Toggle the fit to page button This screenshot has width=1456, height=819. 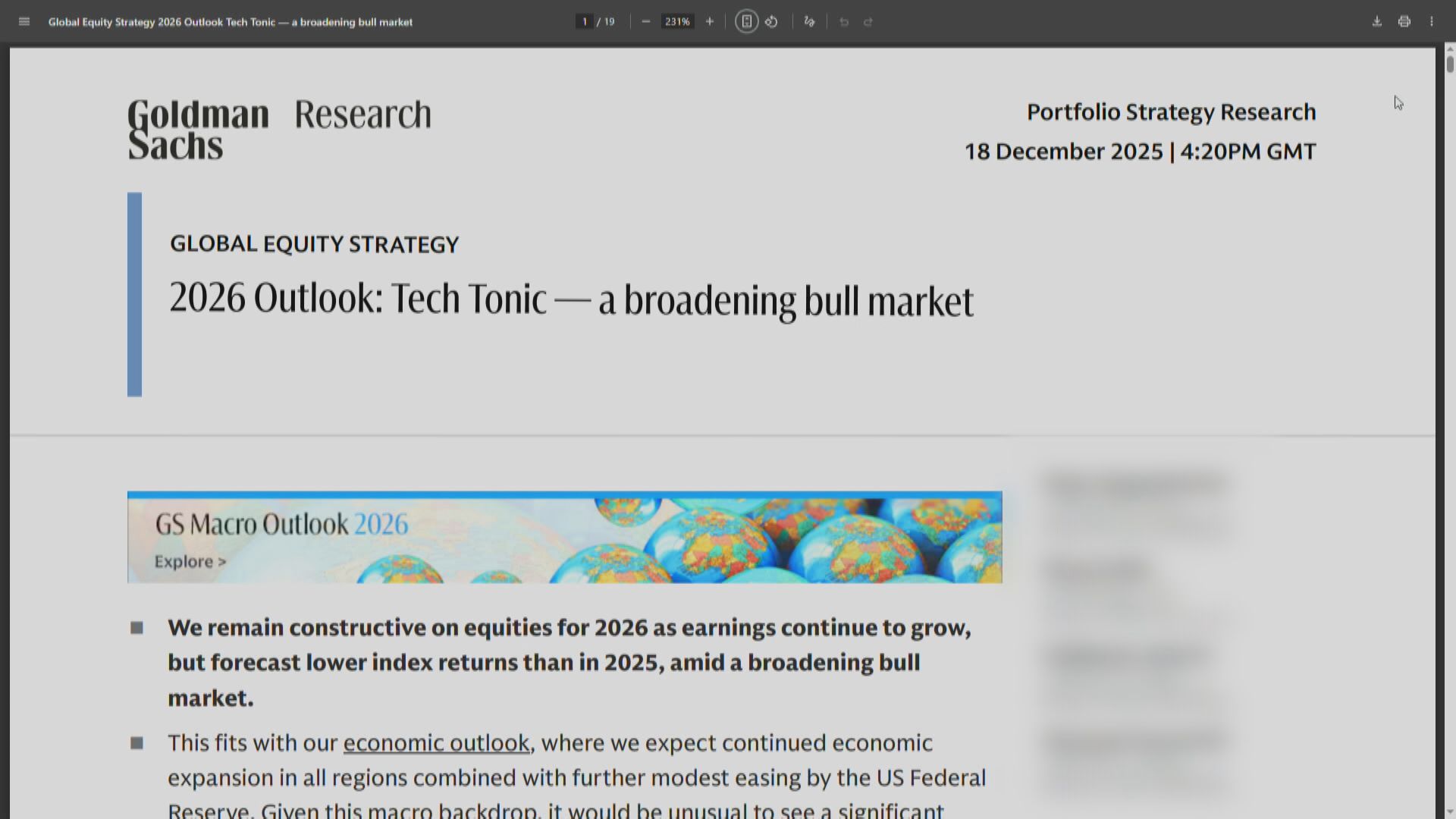[746, 22]
